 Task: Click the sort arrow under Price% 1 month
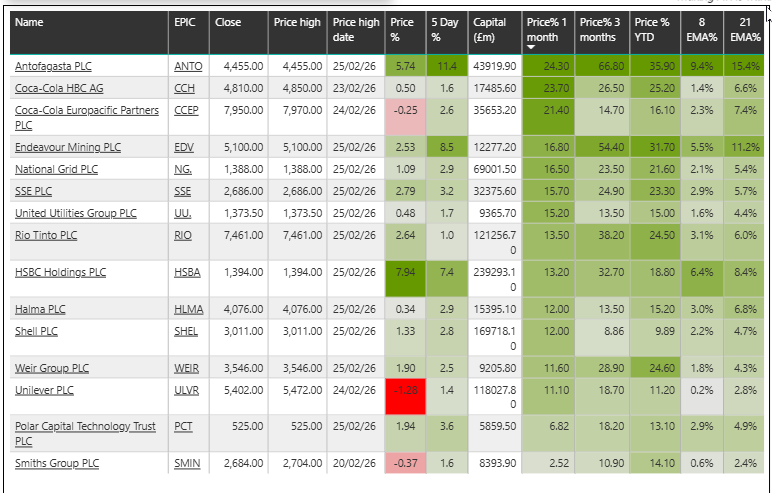531,48
